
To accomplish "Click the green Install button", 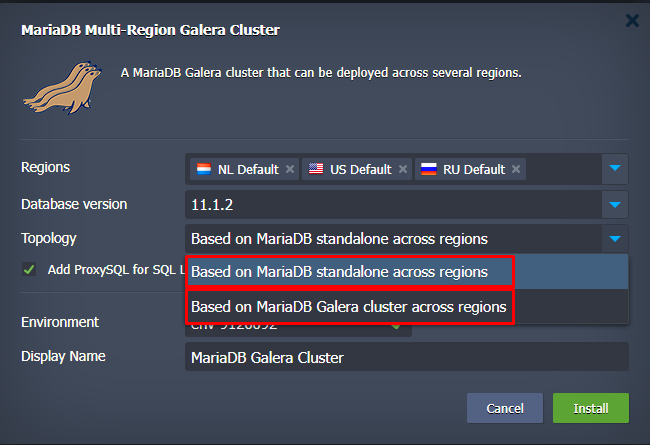I will pos(590,408).
